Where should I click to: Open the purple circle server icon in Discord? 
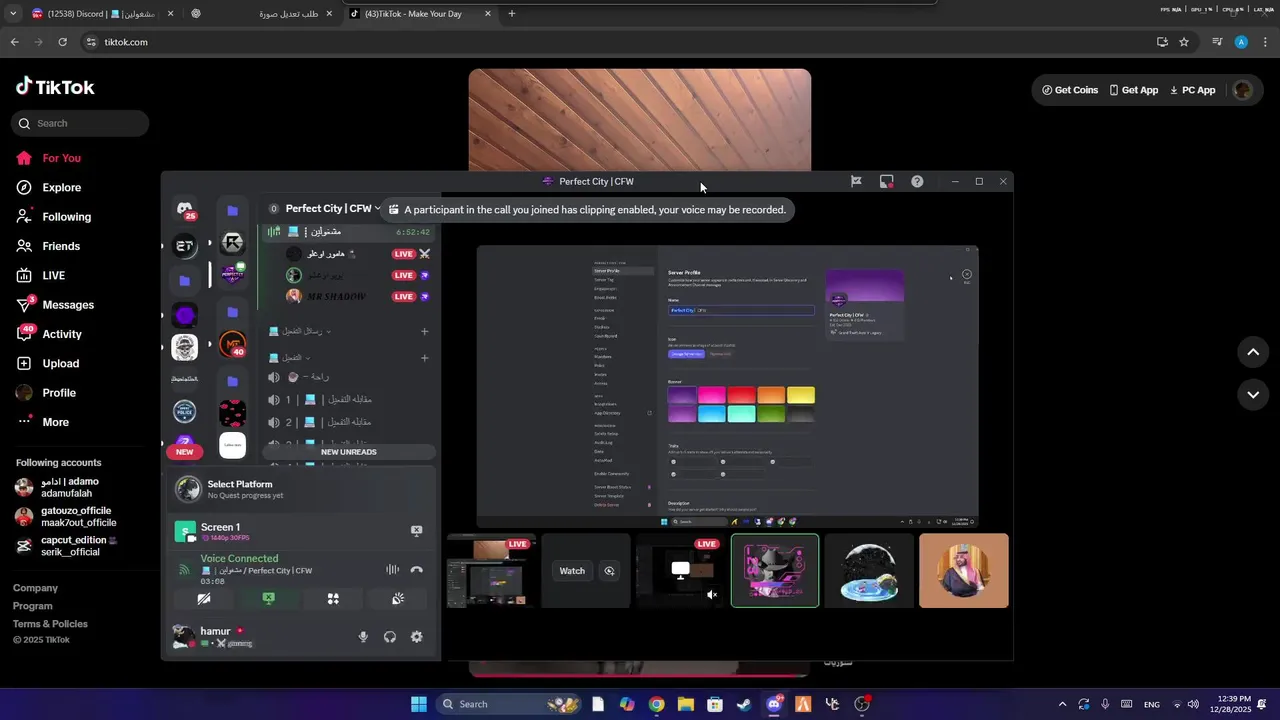[x=185, y=316]
